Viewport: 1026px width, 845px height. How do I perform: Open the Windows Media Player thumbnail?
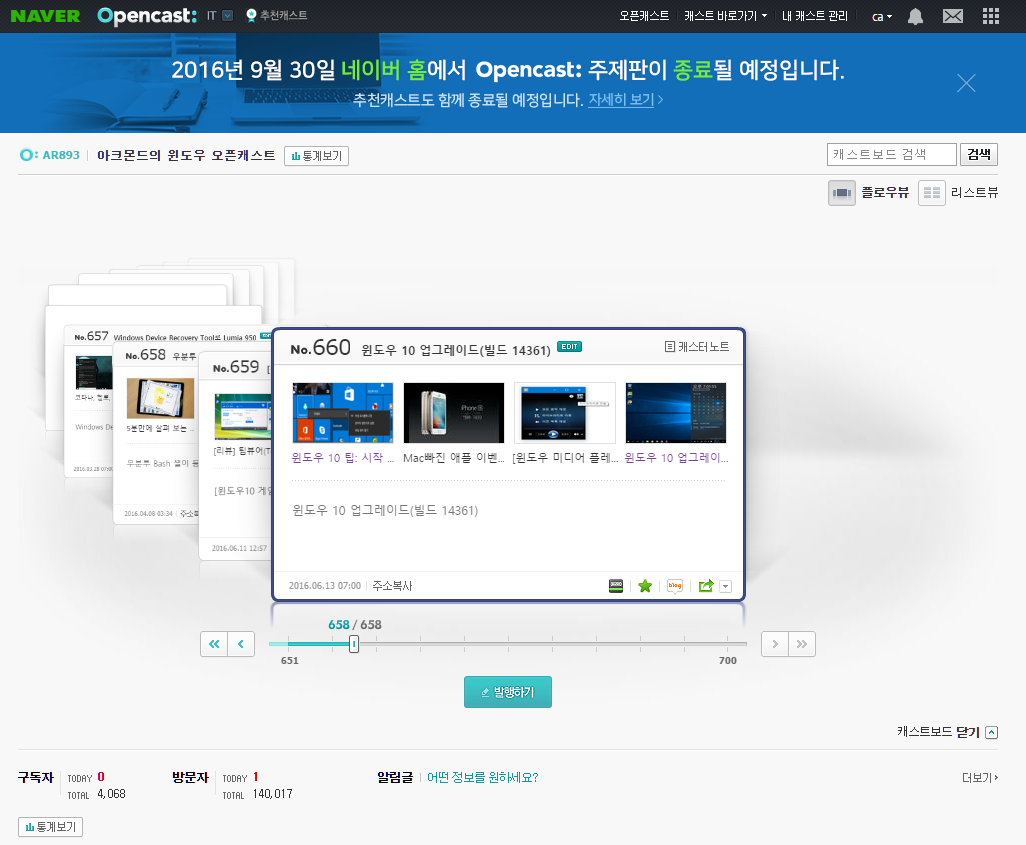click(565, 413)
